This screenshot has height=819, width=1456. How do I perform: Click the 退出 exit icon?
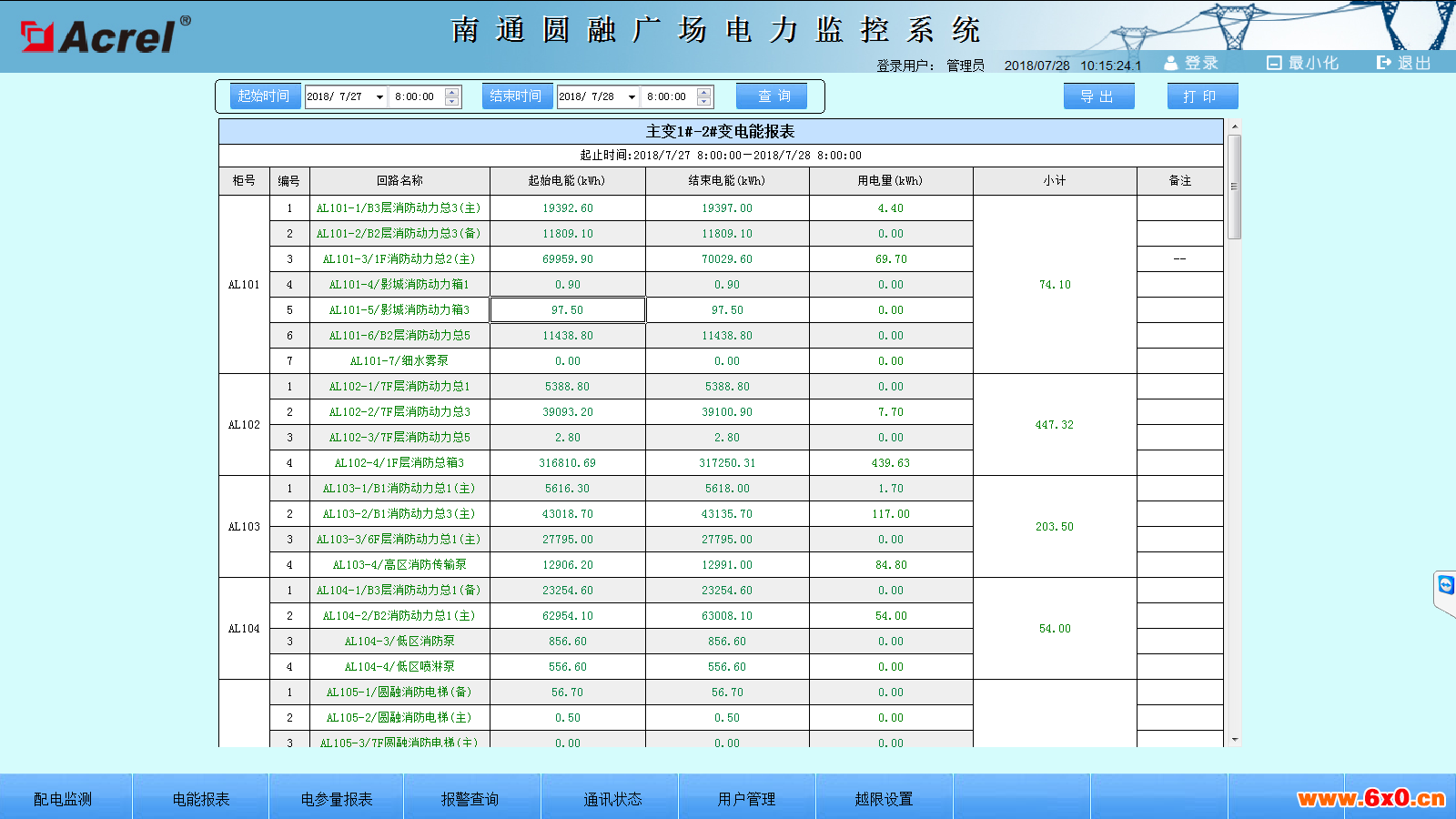(1384, 63)
